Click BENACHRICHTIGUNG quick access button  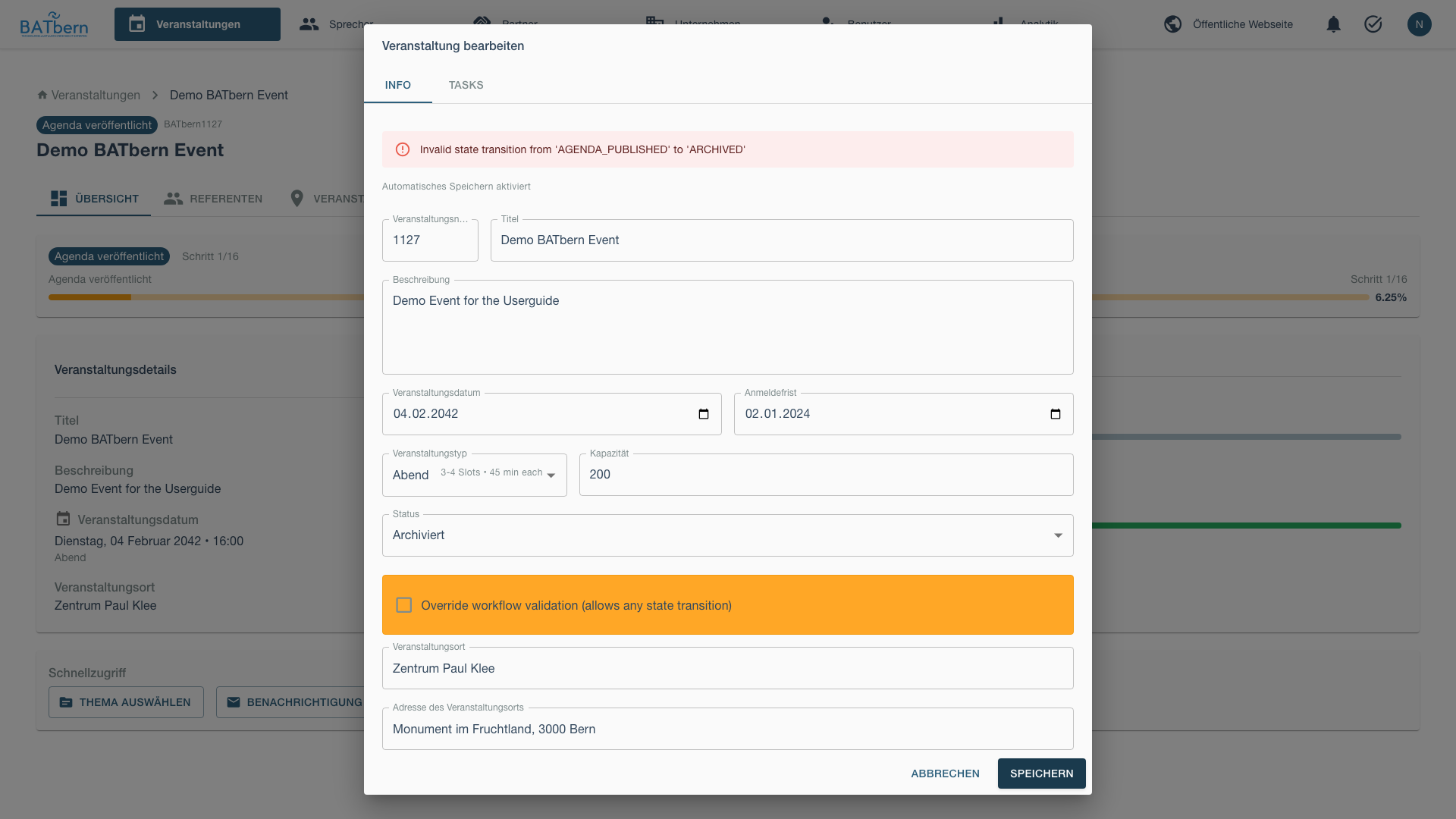[291, 702]
